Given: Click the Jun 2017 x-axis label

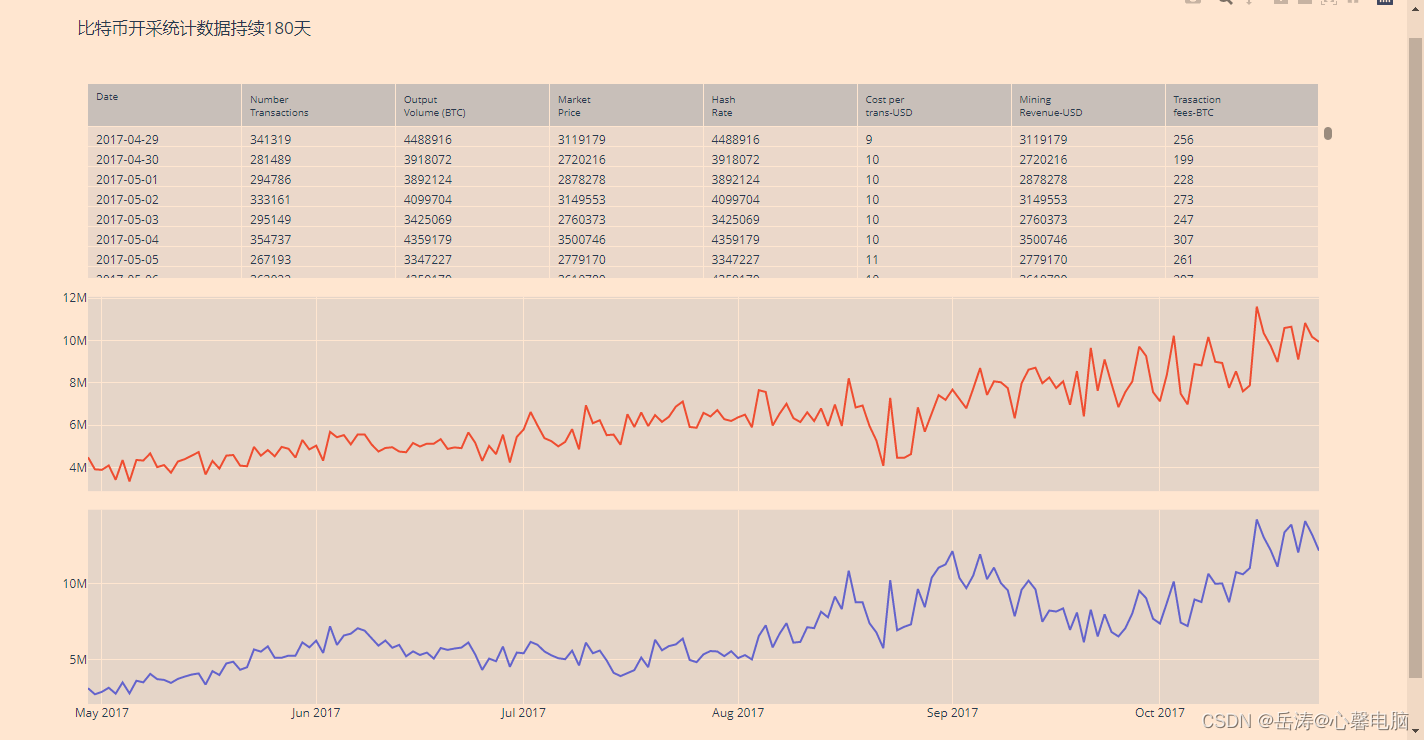Looking at the screenshot, I should click(316, 713).
